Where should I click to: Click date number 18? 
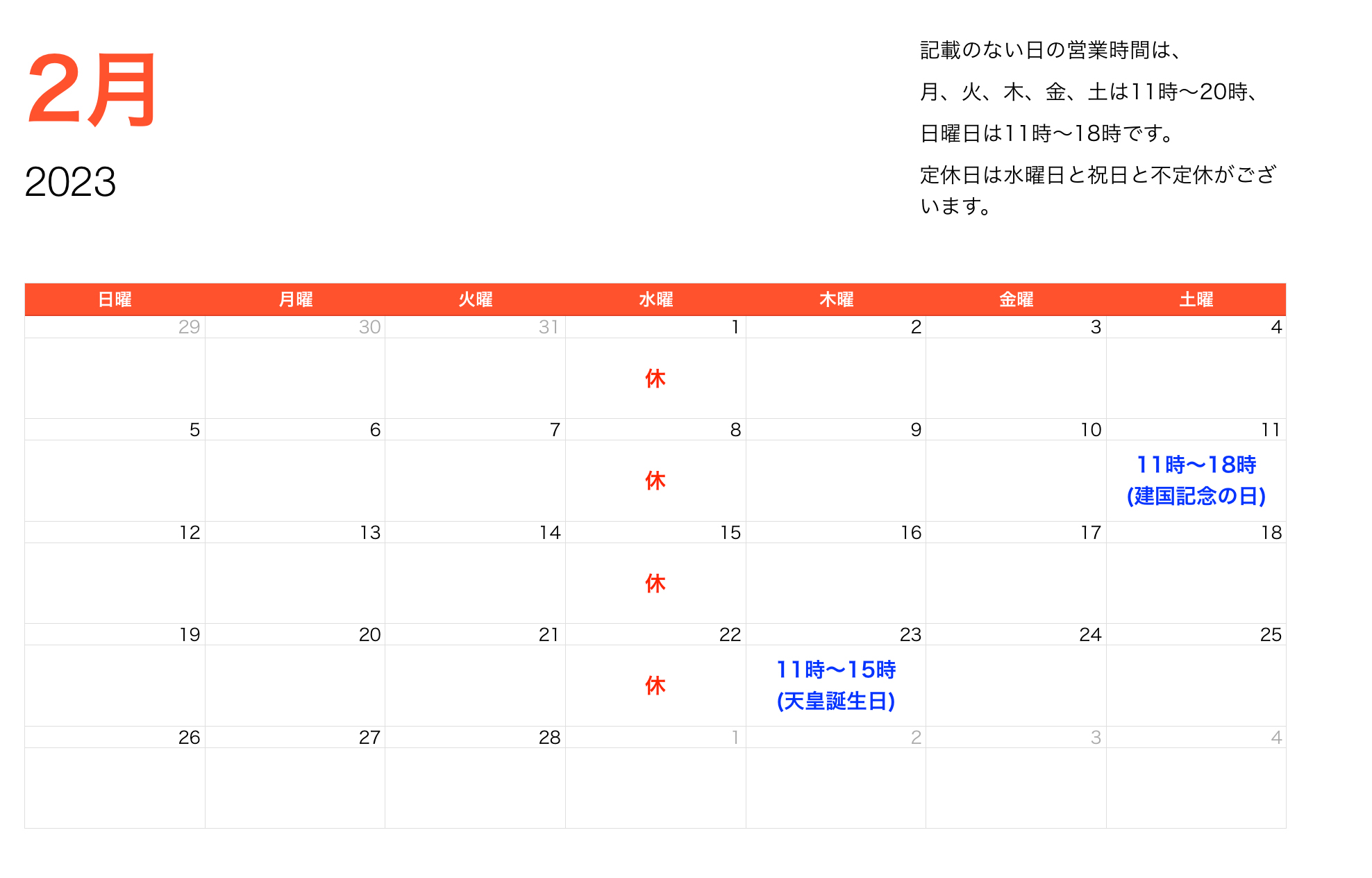[x=1271, y=533]
